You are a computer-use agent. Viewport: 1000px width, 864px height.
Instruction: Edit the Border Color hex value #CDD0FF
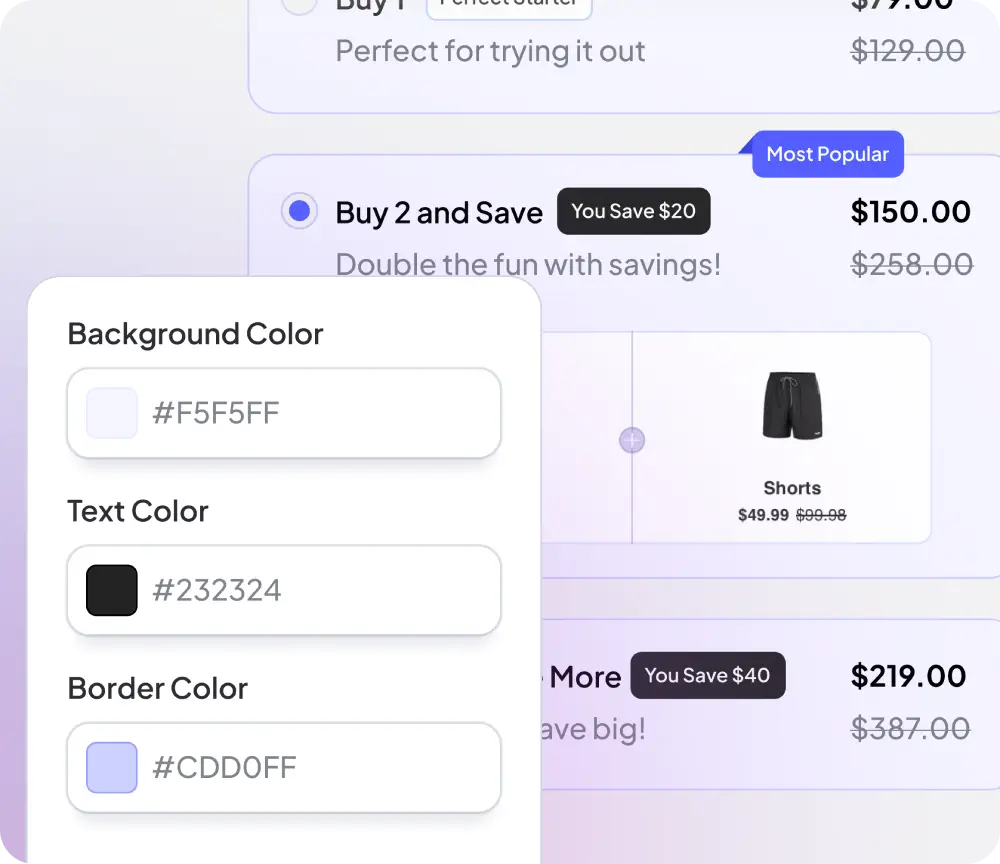coord(222,767)
